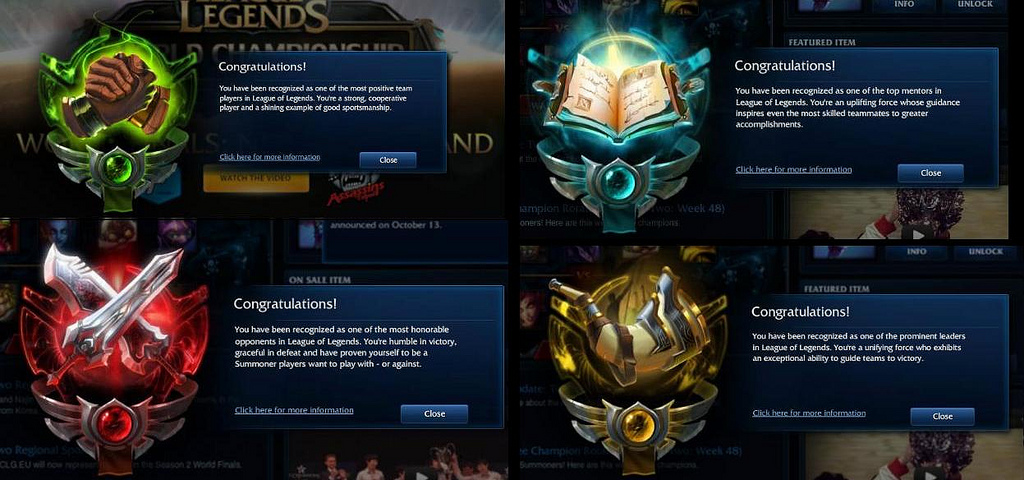The image size is (1024, 480).
Task: Click the green gem below the teamwork crest
Action: coord(120,169)
